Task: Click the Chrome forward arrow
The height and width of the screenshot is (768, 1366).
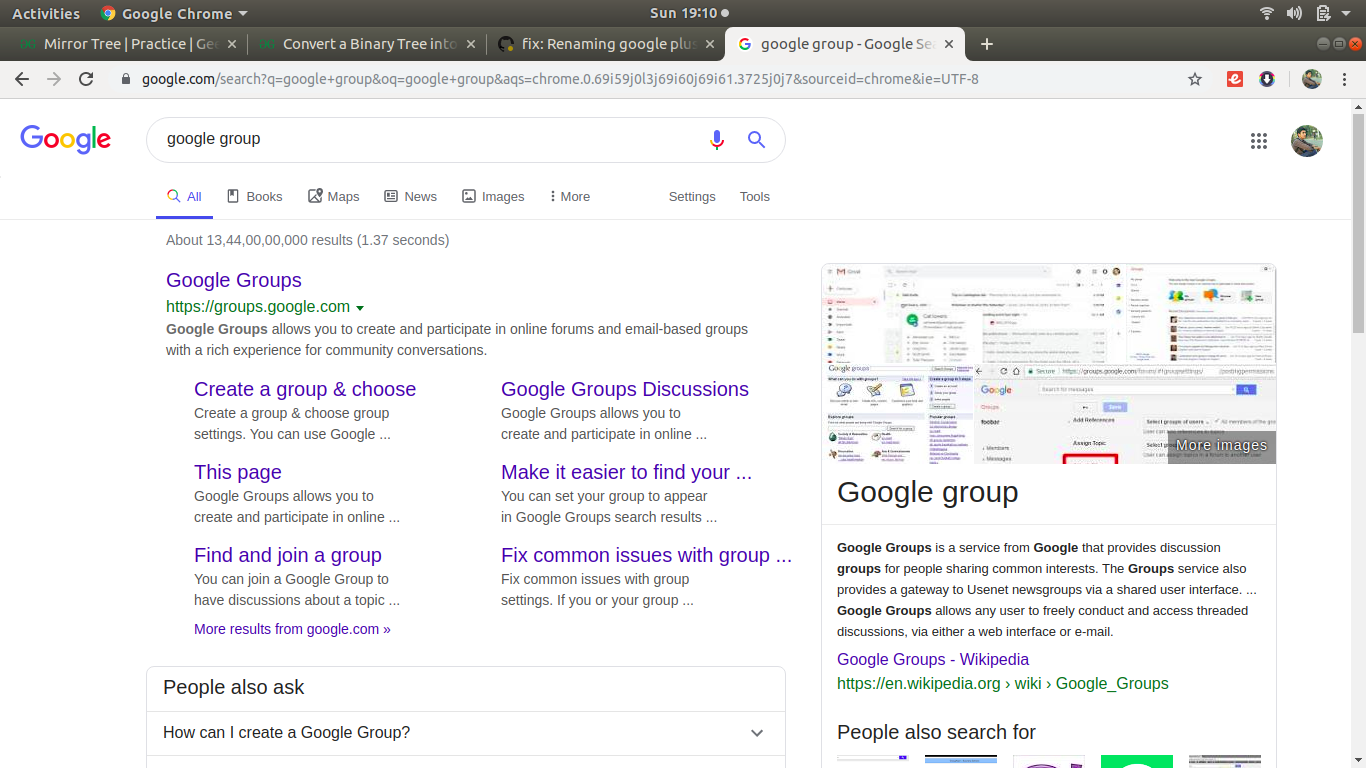Action: [54, 79]
